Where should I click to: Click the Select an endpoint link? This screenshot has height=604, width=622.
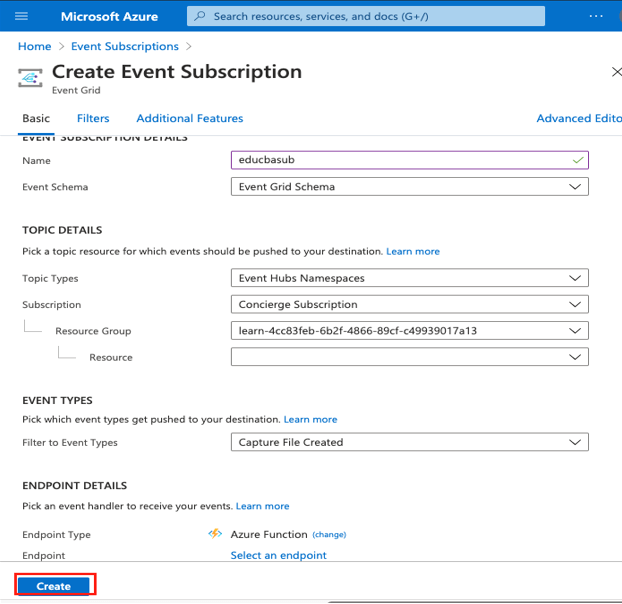click(278, 555)
